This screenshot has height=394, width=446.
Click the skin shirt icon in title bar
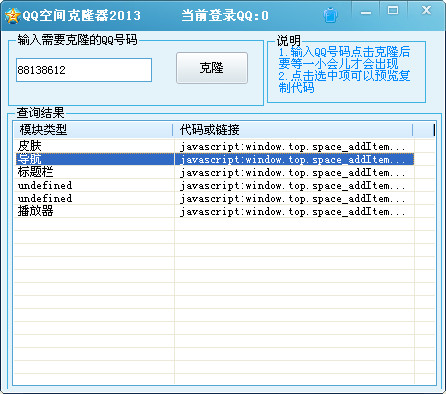pyautogui.click(x=330, y=15)
